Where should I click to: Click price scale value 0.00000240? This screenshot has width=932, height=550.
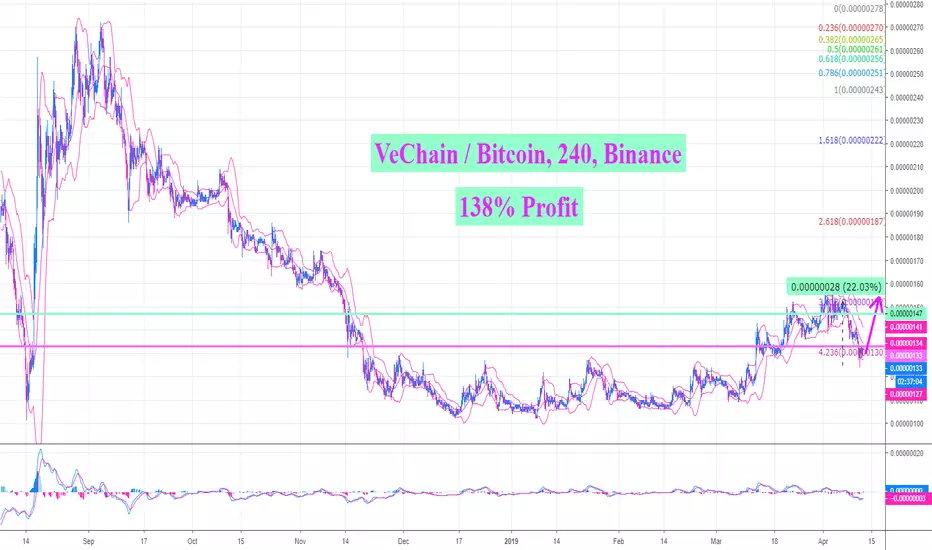pyautogui.click(x=907, y=98)
